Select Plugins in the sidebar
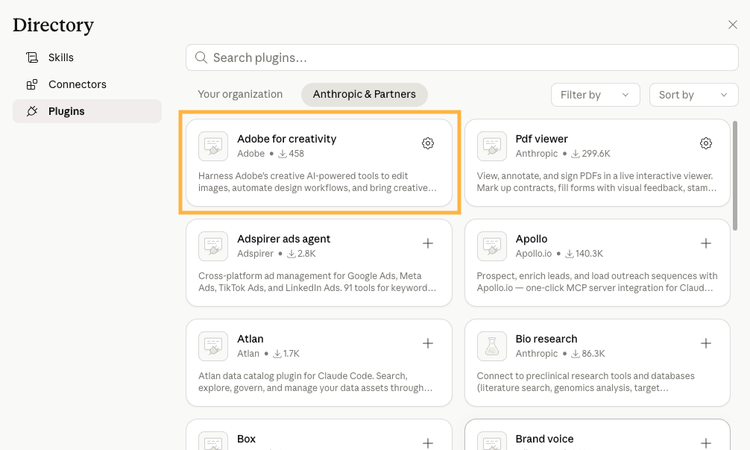 click(x=66, y=111)
